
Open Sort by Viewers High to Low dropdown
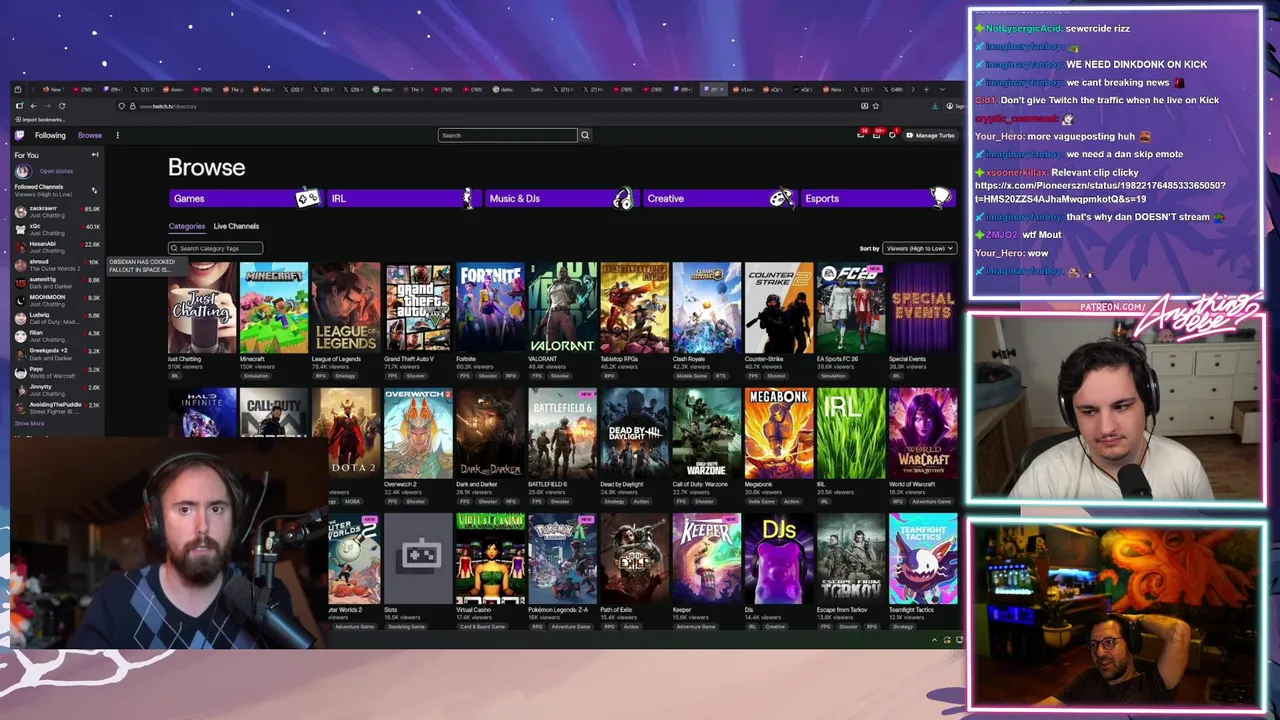pyautogui.click(x=920, y=248)
